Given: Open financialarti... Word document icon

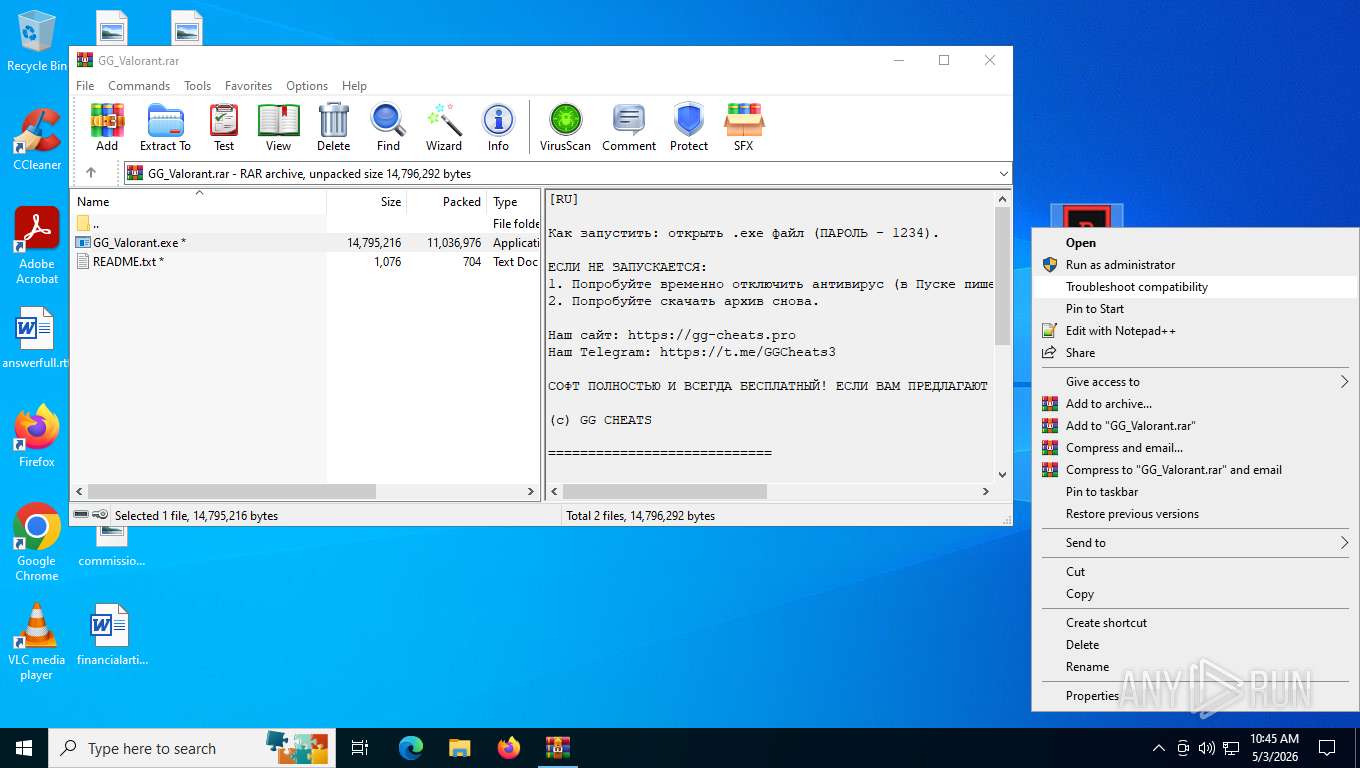Looking at the screenshot, I should 111,634.
